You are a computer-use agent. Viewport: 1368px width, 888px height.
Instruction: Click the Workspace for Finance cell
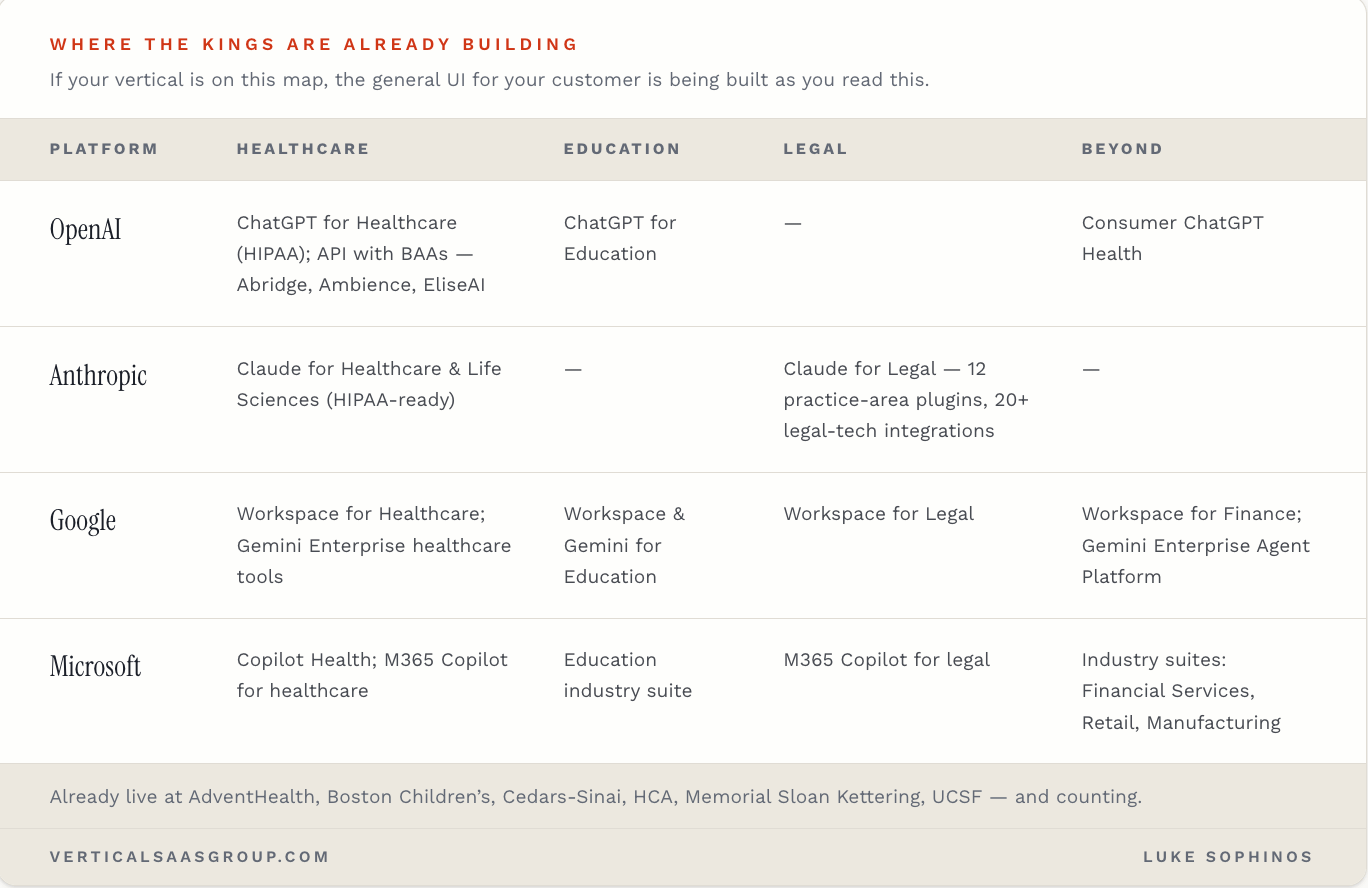coord(1196,545)
